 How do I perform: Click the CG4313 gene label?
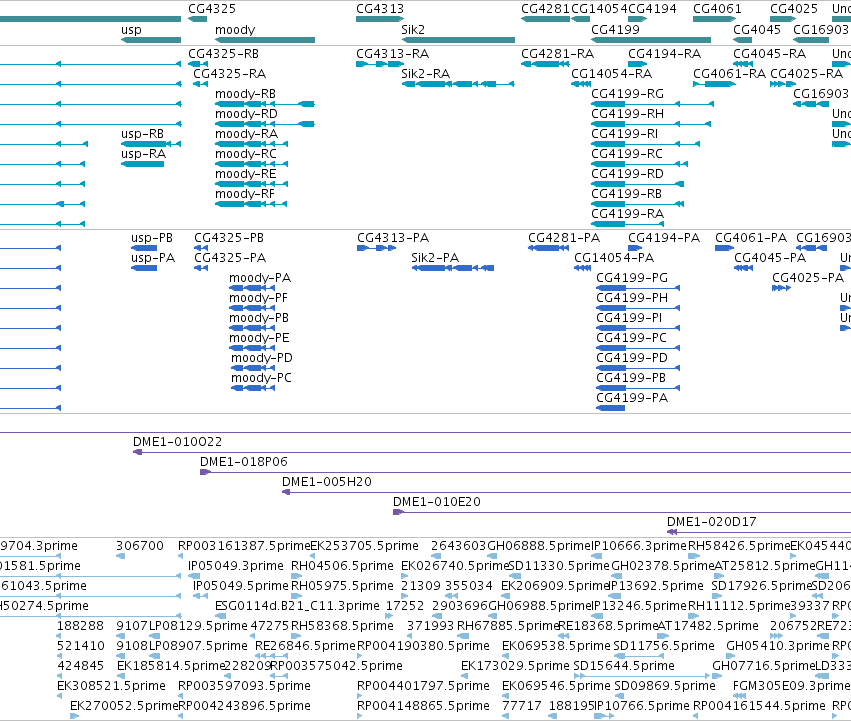click(380, 9)
